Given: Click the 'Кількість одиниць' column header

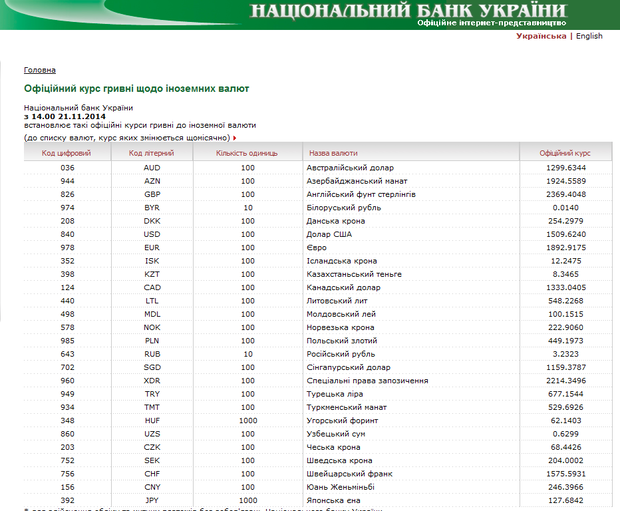Looking at the screenshot, I should click(247, 153).
